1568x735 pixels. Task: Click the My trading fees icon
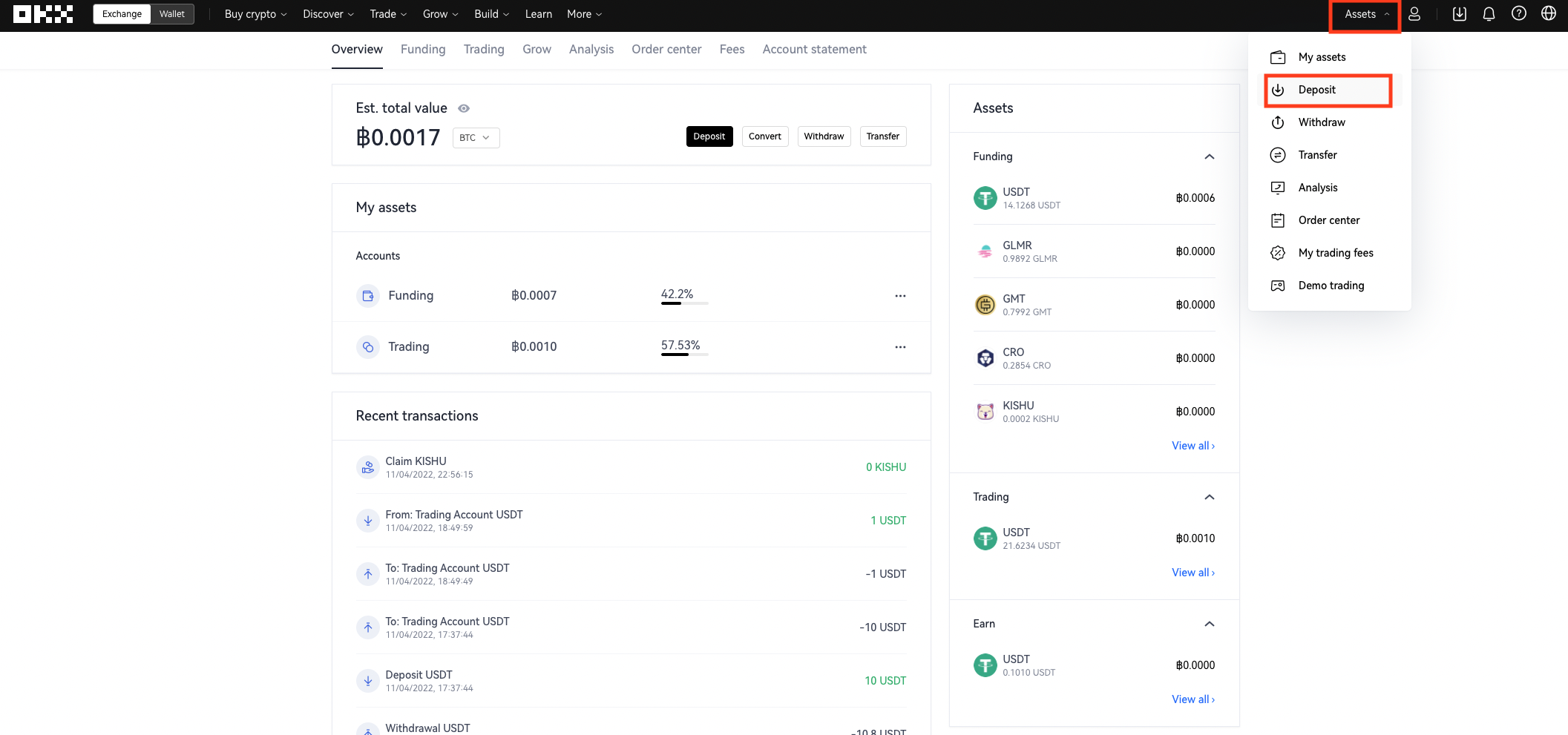coord(1278,253)
